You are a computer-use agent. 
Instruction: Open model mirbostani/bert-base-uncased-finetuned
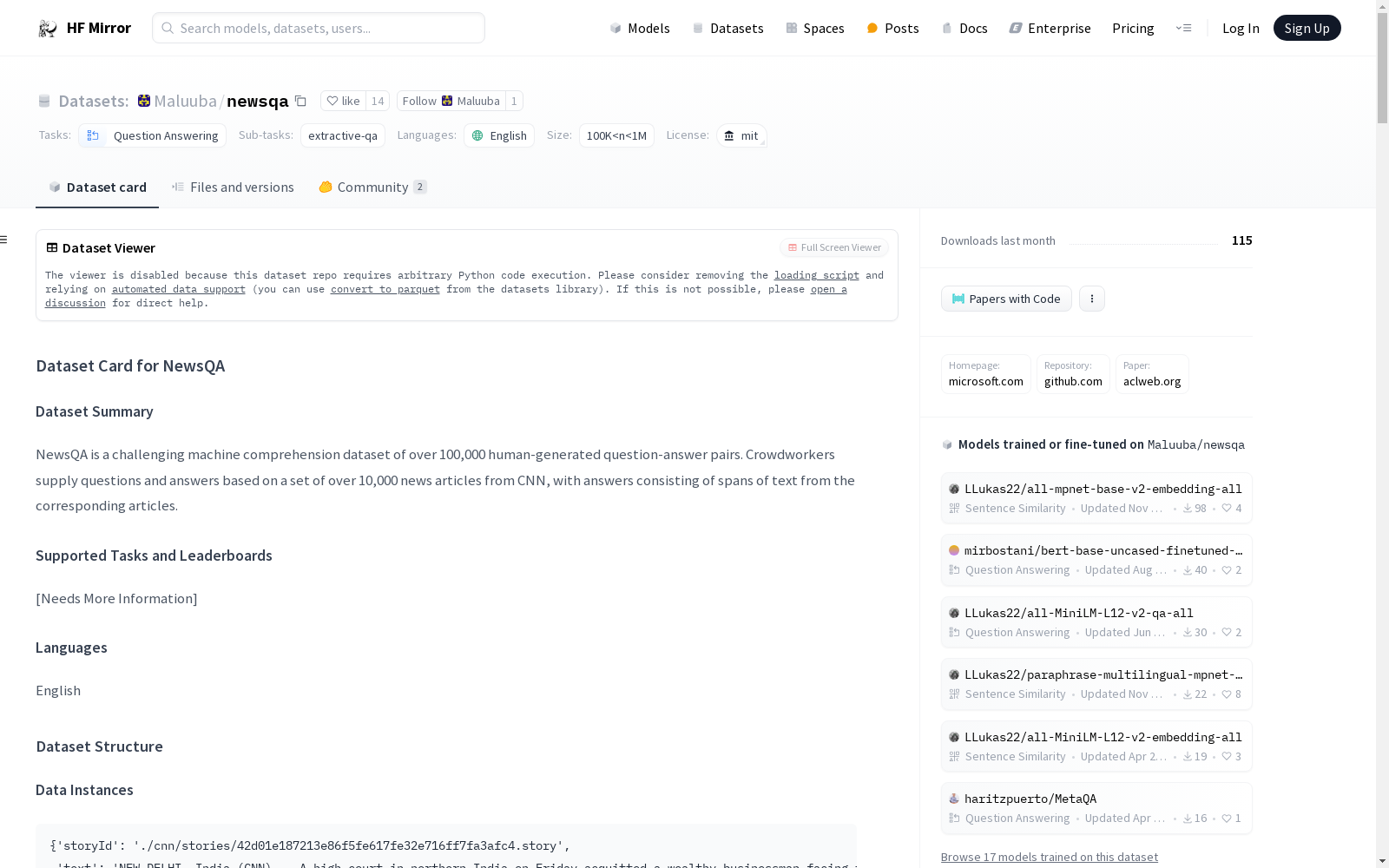click(x=1096, y=560)
